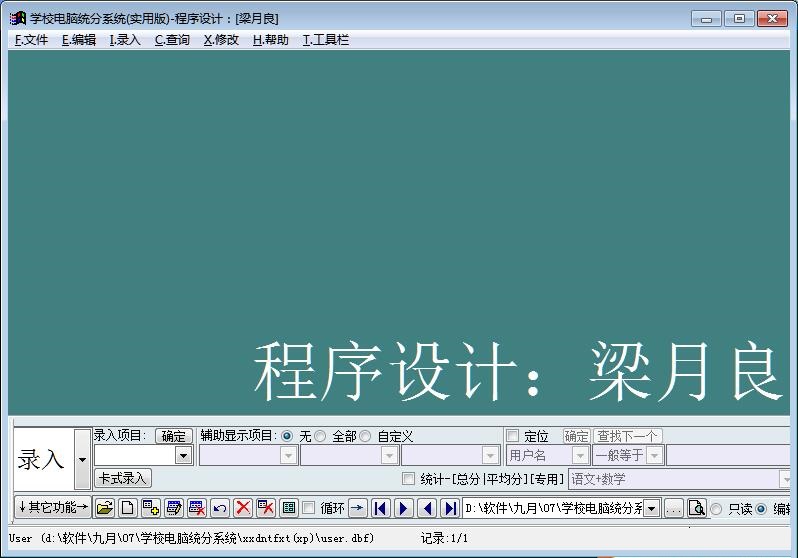Open the H.帮助 menu
Viewport: 798px width, 558px height.
click(x=271, y=40)
